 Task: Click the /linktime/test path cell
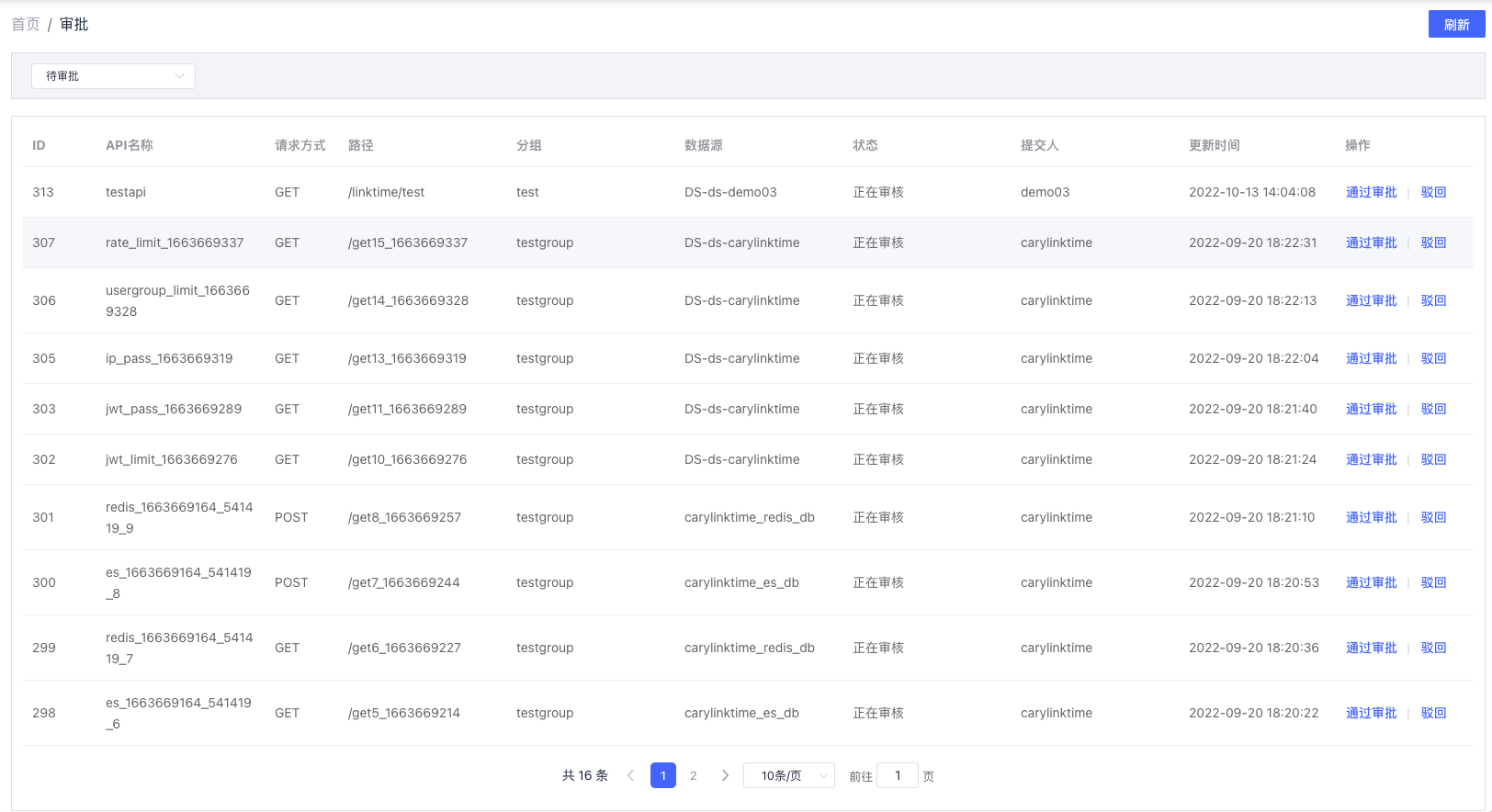point(386,192)
